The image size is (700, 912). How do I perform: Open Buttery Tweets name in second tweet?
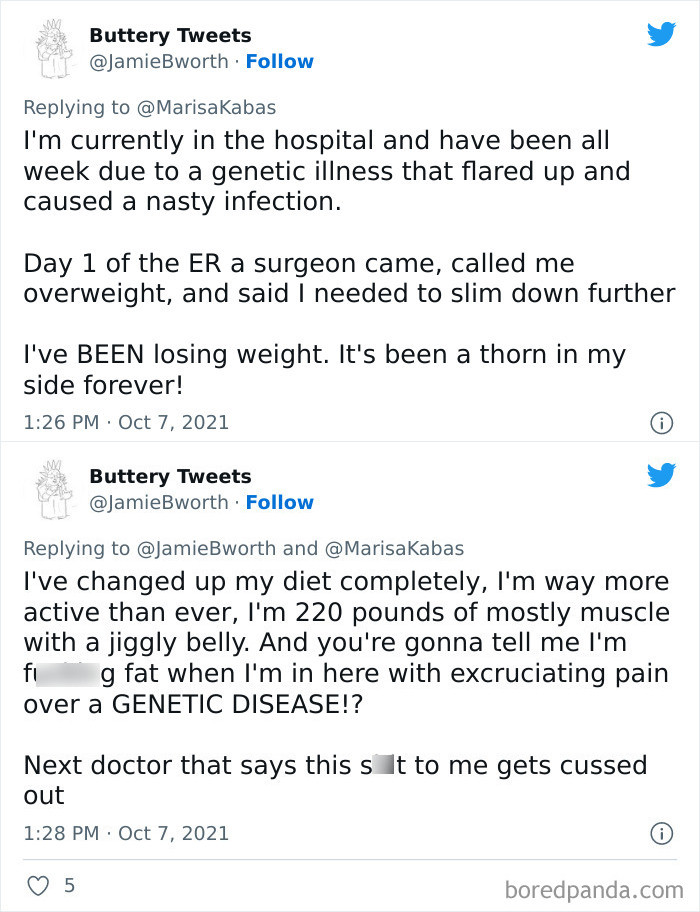tap(170, 477)
